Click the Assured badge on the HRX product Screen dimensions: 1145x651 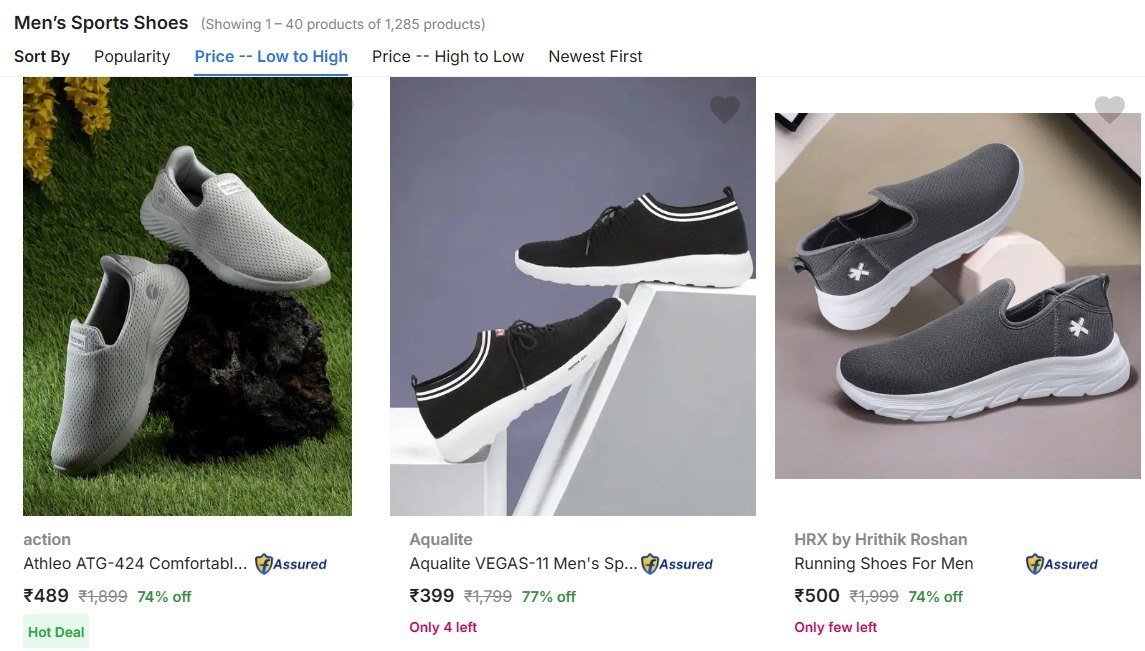1063,564
